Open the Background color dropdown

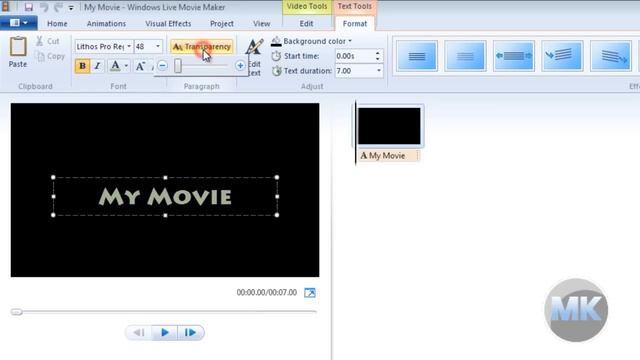(x=350, y=41)
